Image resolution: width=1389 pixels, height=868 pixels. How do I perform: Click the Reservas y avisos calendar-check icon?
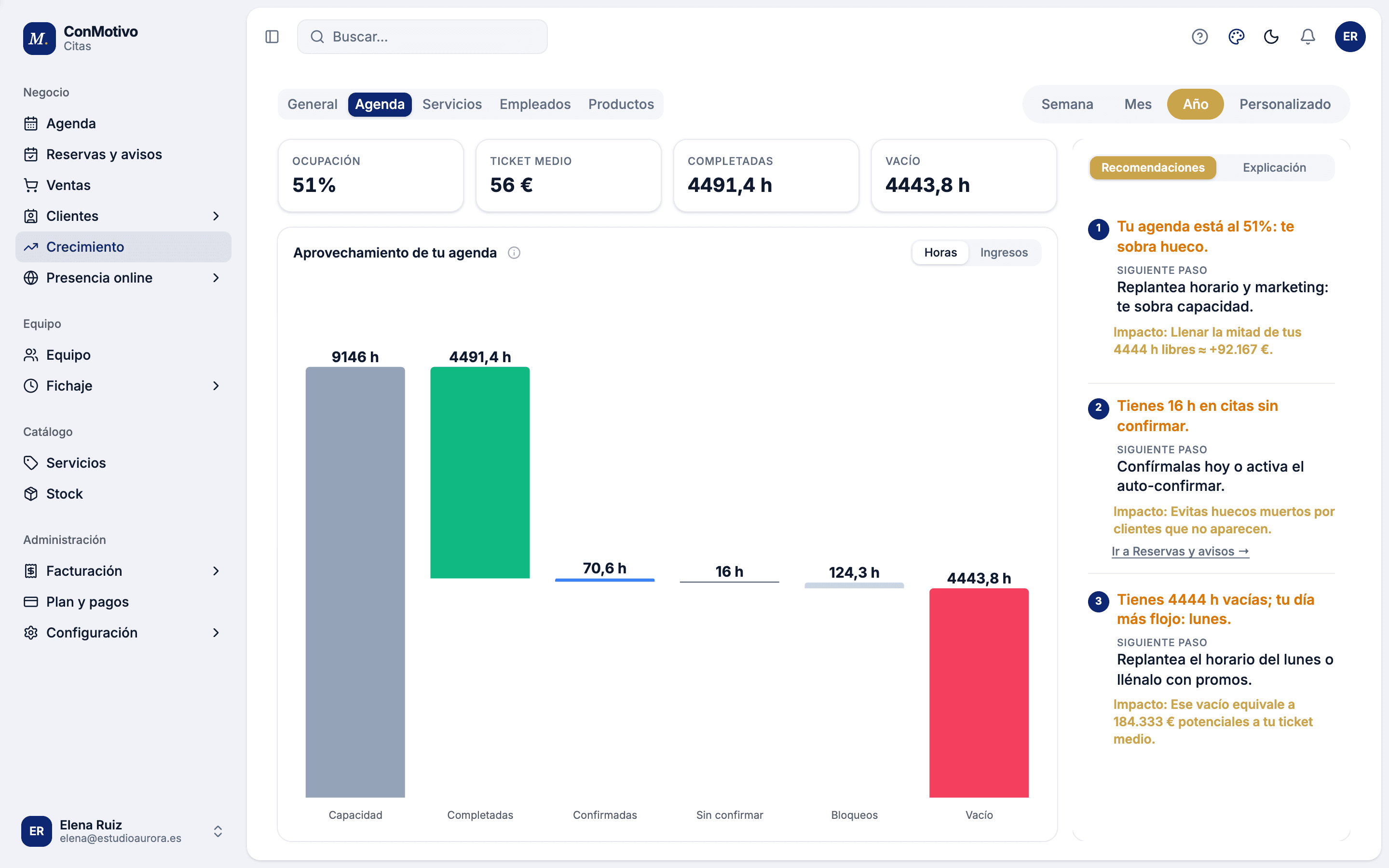tap(31, 154)
